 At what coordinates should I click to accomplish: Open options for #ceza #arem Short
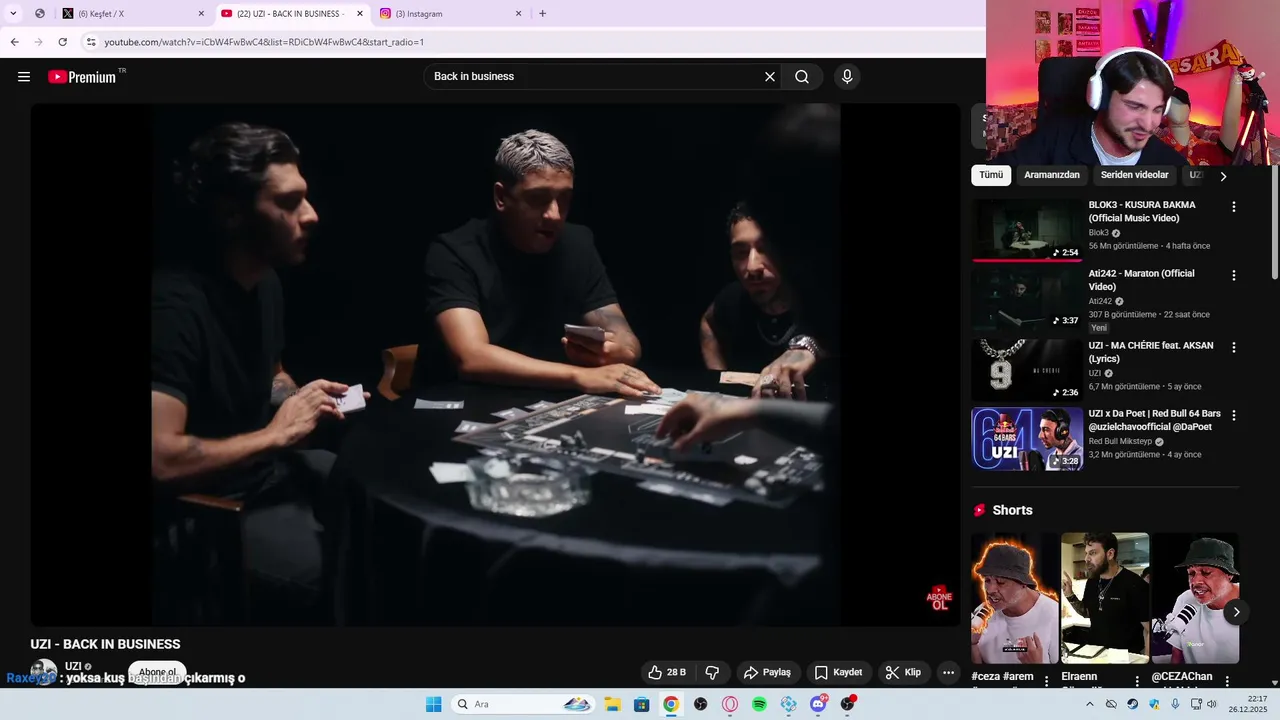point(1047,681)
